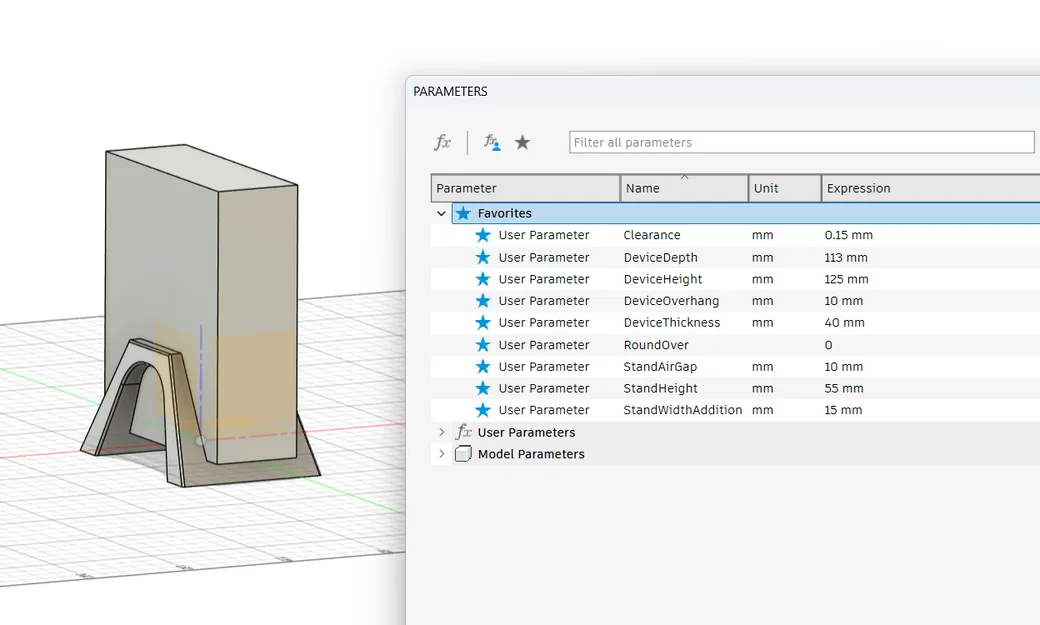This screenshot has height=625, width=1040.
Task: Click inside the Filter all parameters search box
Action: tap(800, 142)
